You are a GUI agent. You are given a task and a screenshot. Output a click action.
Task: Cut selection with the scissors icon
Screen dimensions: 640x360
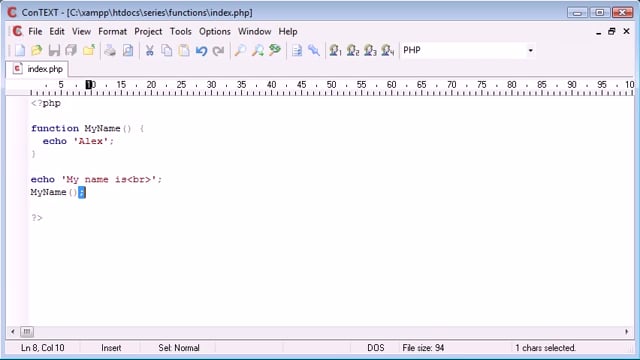coord(149,50)
